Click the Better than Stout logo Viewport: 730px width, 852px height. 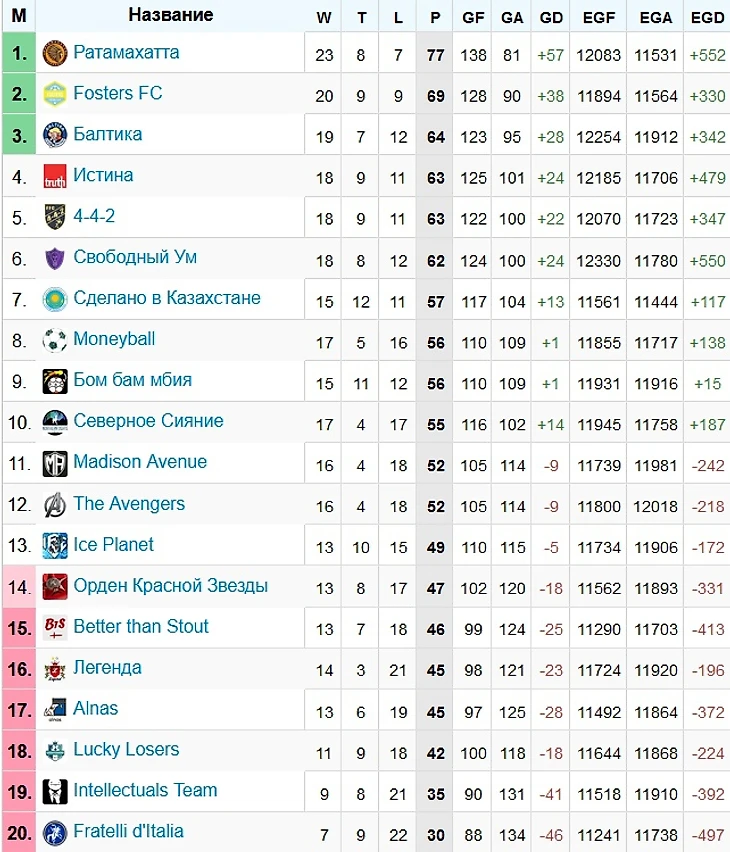(55, 627)
